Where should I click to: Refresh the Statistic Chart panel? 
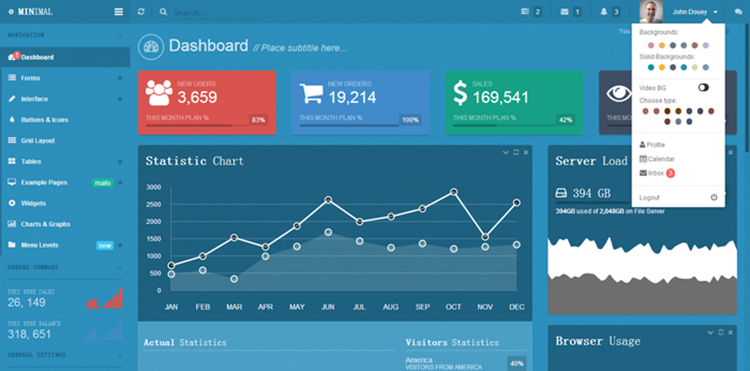[x=516, y=153]
